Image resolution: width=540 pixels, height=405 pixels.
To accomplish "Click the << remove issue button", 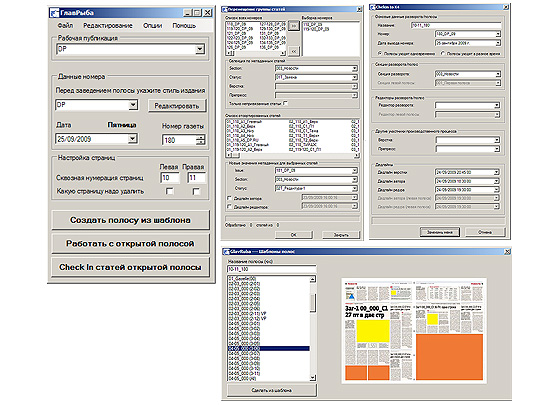I will [293, 51].
